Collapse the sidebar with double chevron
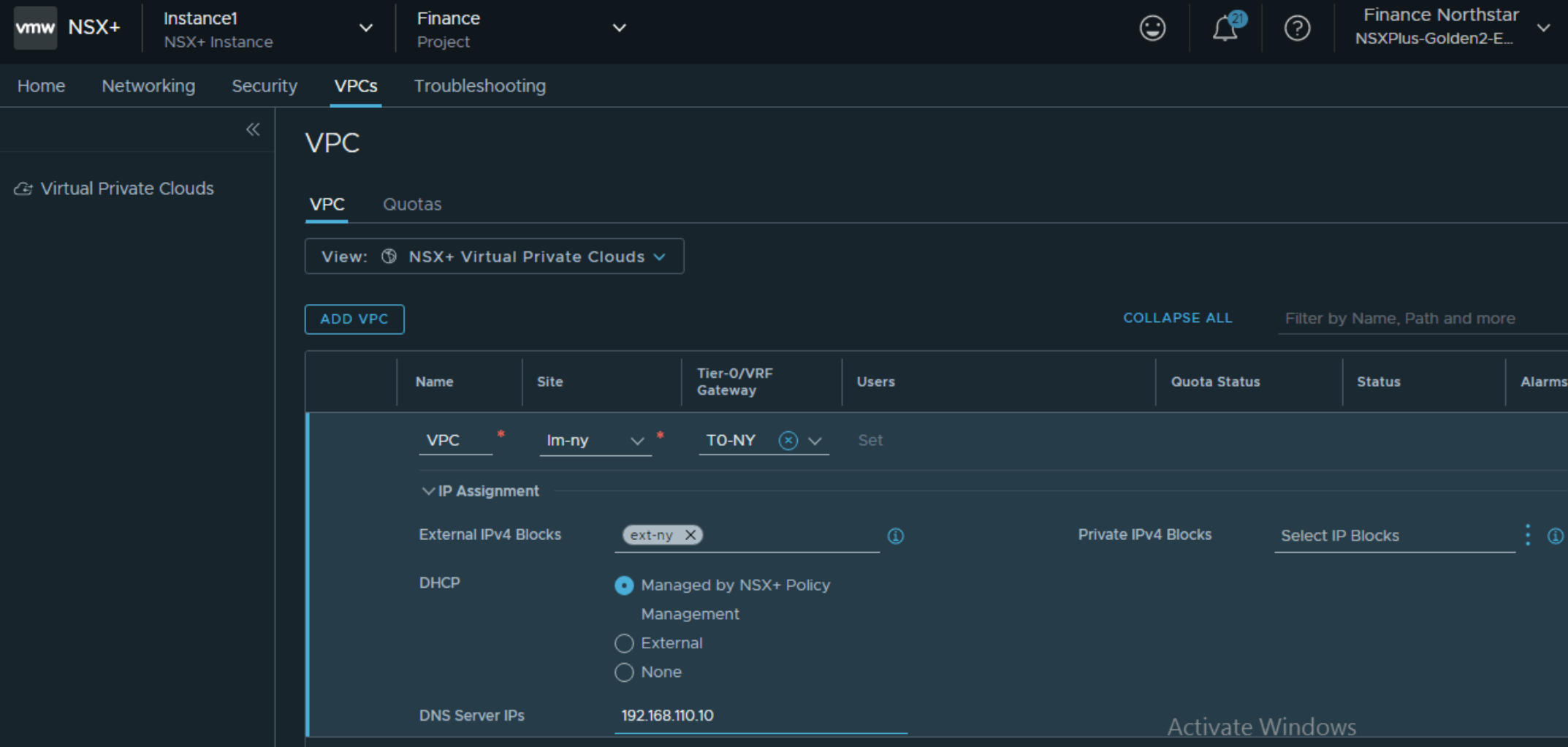The image size is (1568, 747). (253, 129)
